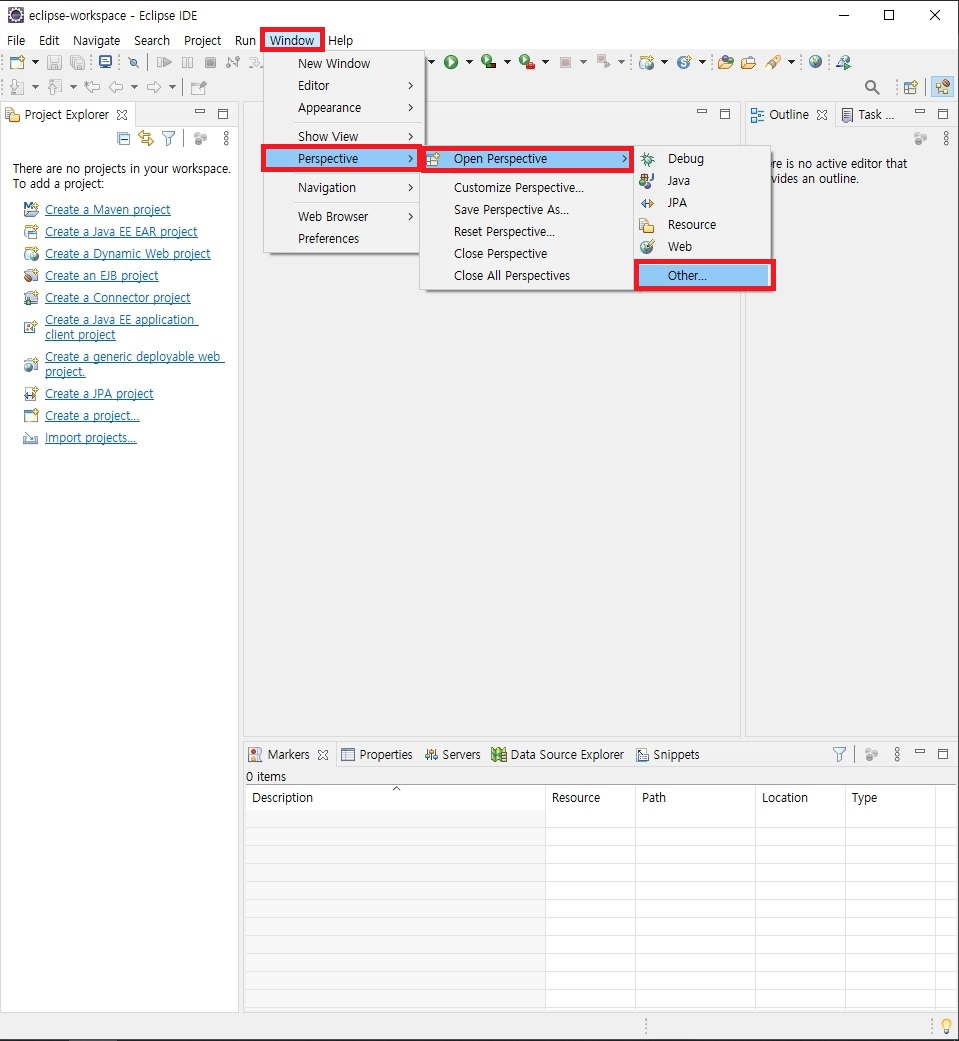Select the Java EE perspective button
Image resolution: width=959 pixels, height=1041 pixels.
(x=942, y=87)
